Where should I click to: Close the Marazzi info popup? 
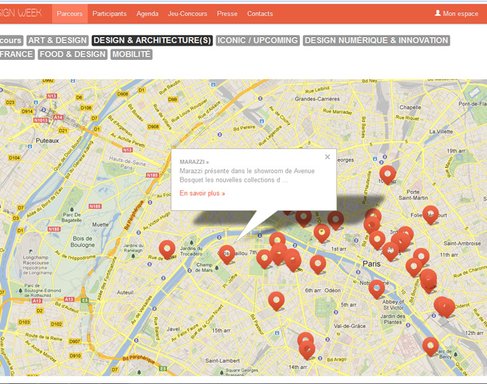(327, 157)
